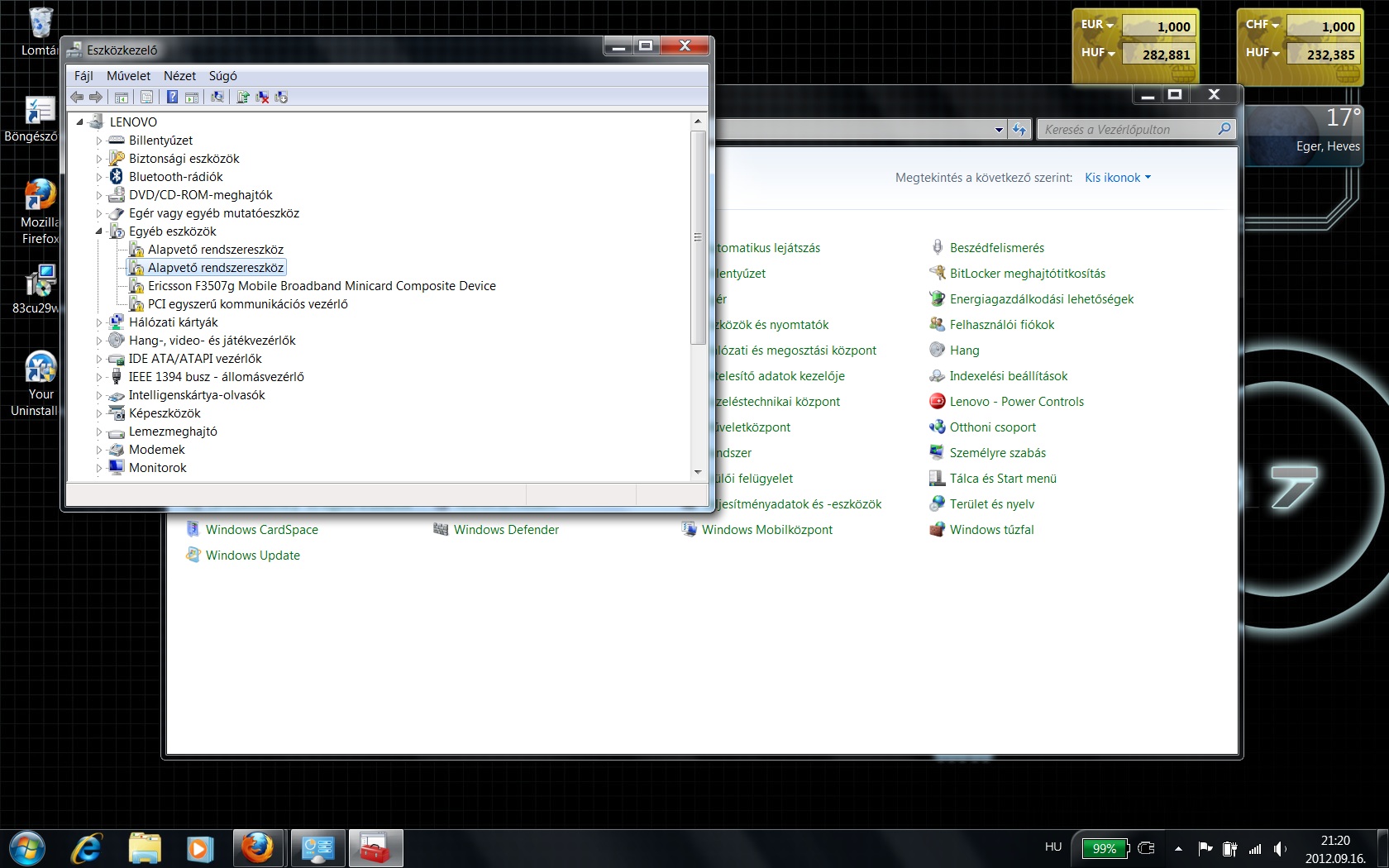Click the Tálca és Start menü icon
Viewport: 1389px width, 868px height.
(937, 479)
